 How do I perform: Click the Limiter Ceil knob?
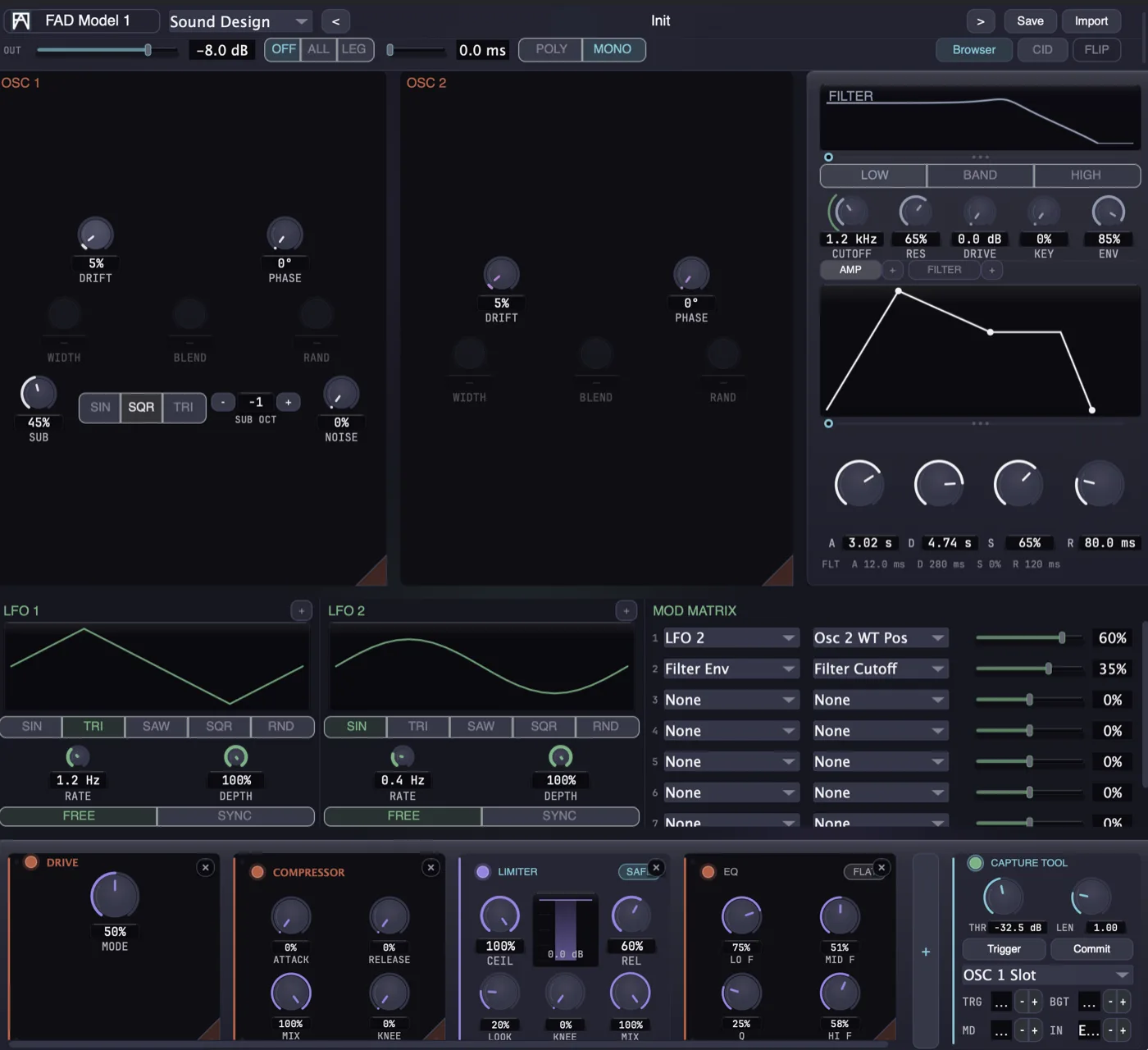click(499, 915)
